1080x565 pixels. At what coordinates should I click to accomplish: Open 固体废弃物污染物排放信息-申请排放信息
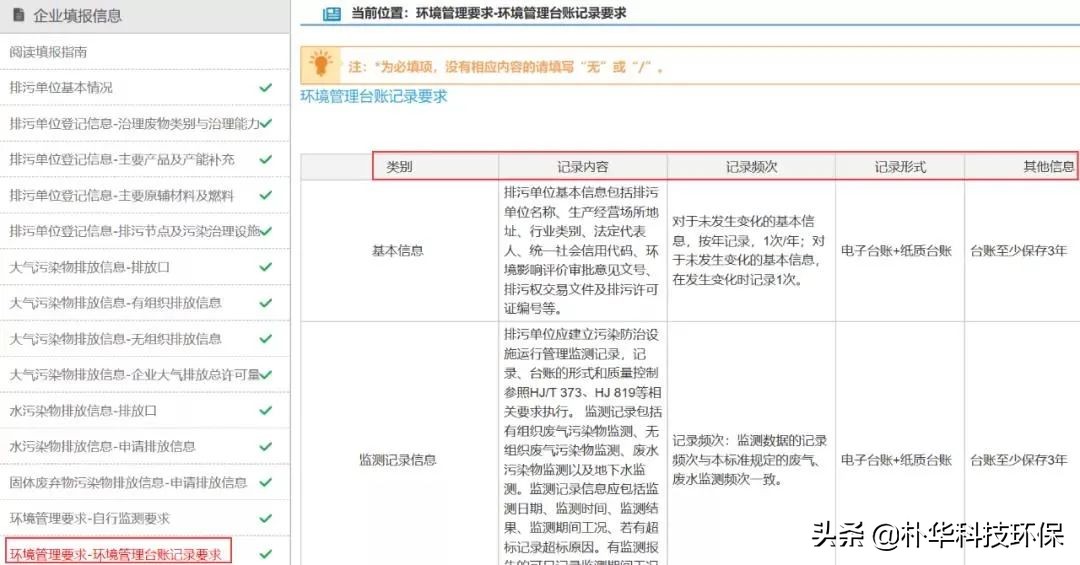128,482
